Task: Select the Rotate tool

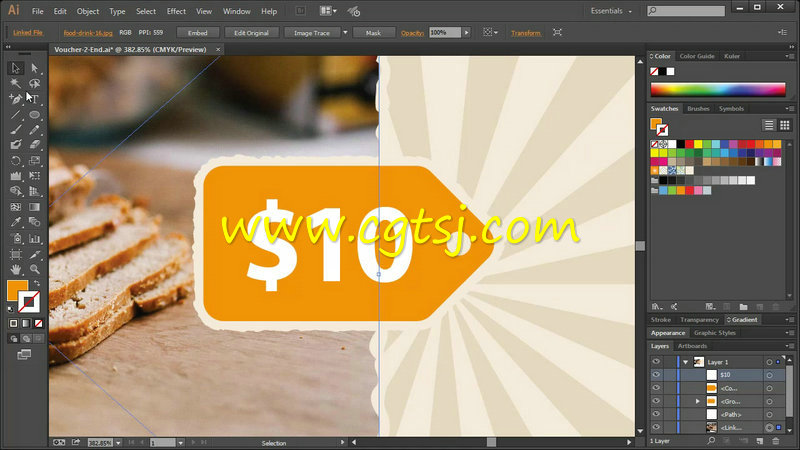Action: click(x=16, y=161)
